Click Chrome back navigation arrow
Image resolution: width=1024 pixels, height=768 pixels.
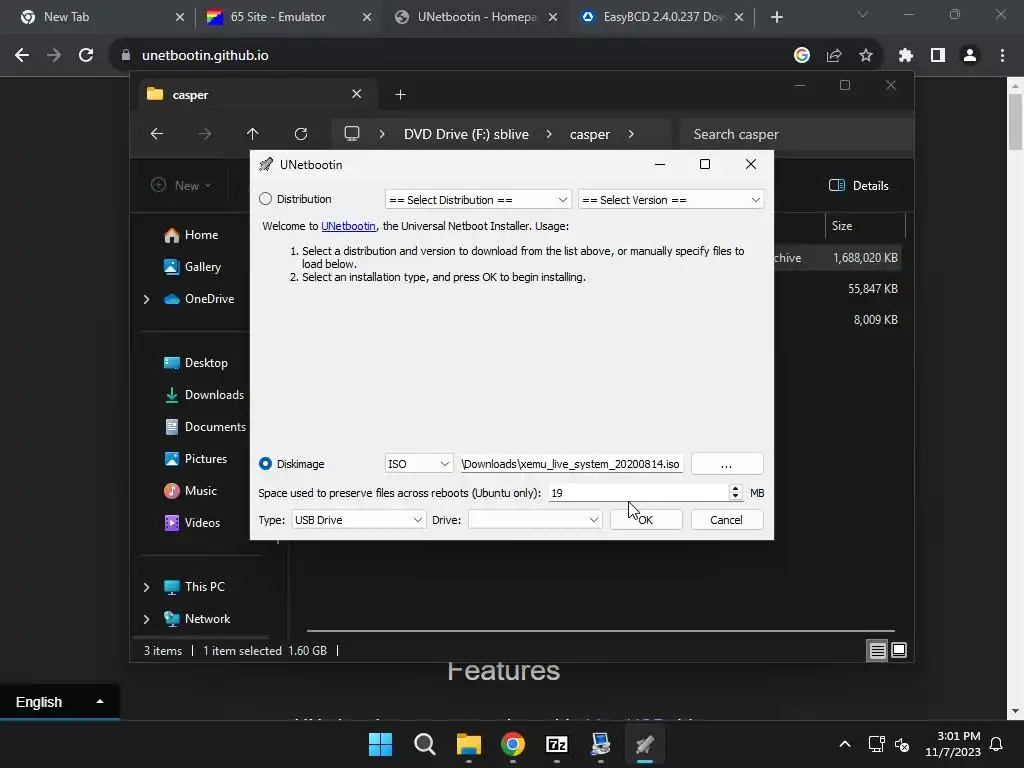click(x=22, y=56)
